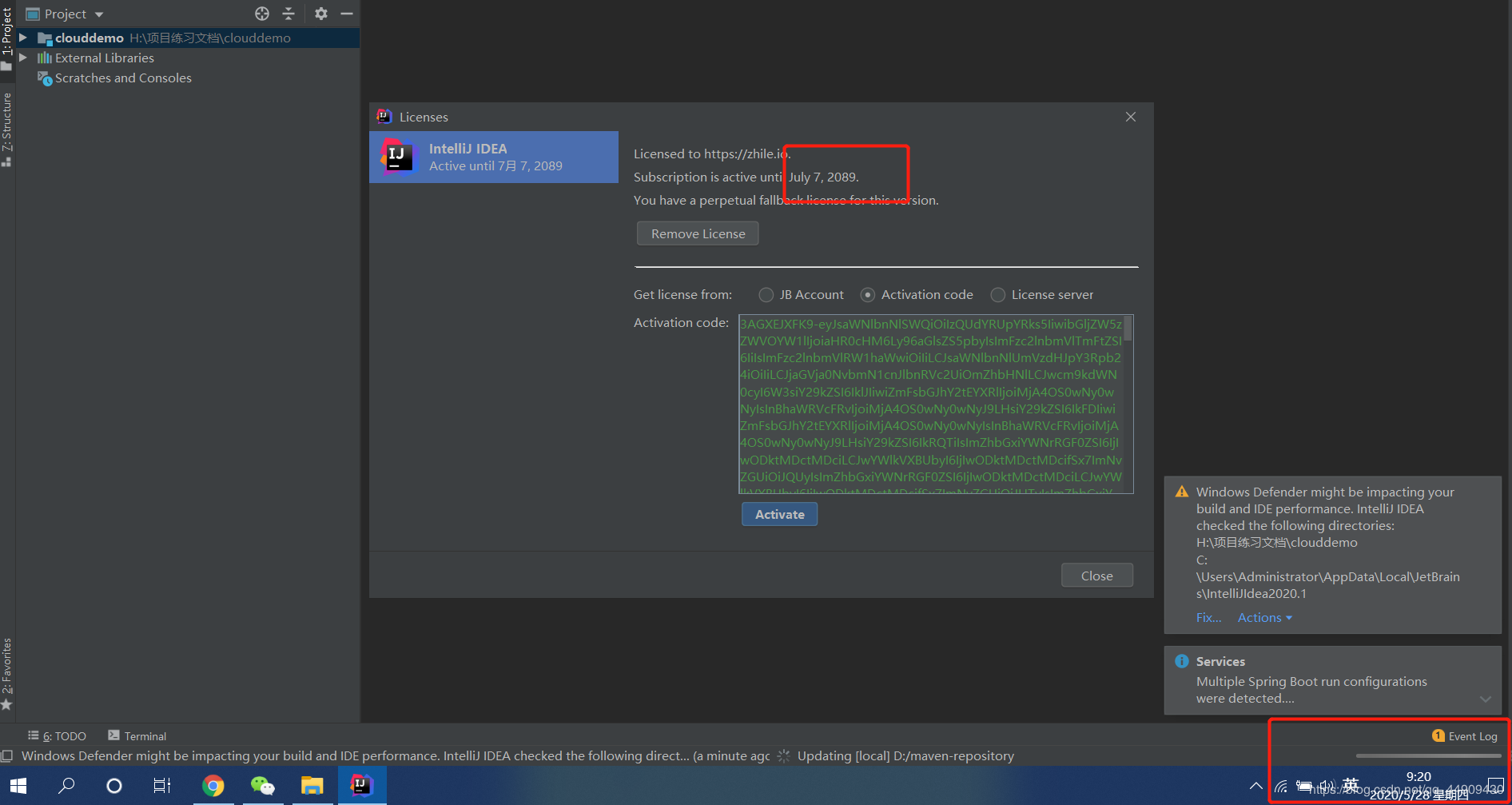Open Project panel gear options
Image resolution: width=1512 pixels, height=805 pixels.
tap(321, 14)
